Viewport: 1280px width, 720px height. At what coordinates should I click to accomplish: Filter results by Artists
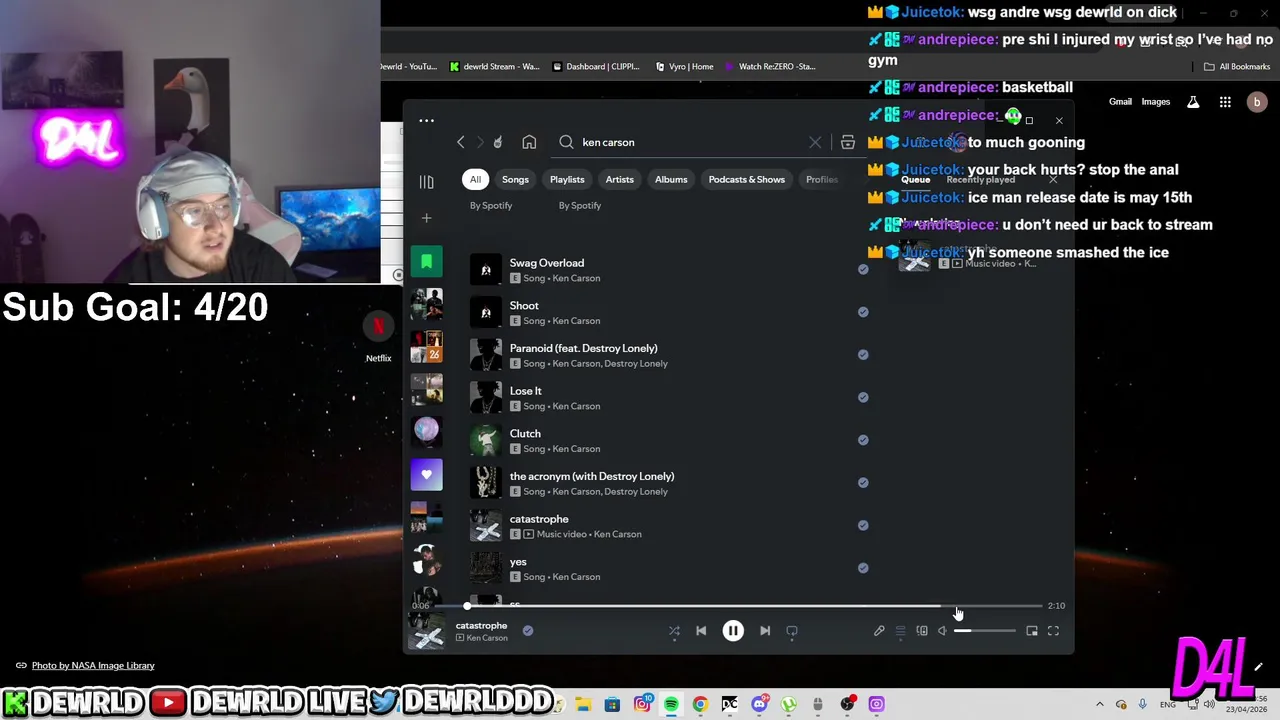click(620, 180)
